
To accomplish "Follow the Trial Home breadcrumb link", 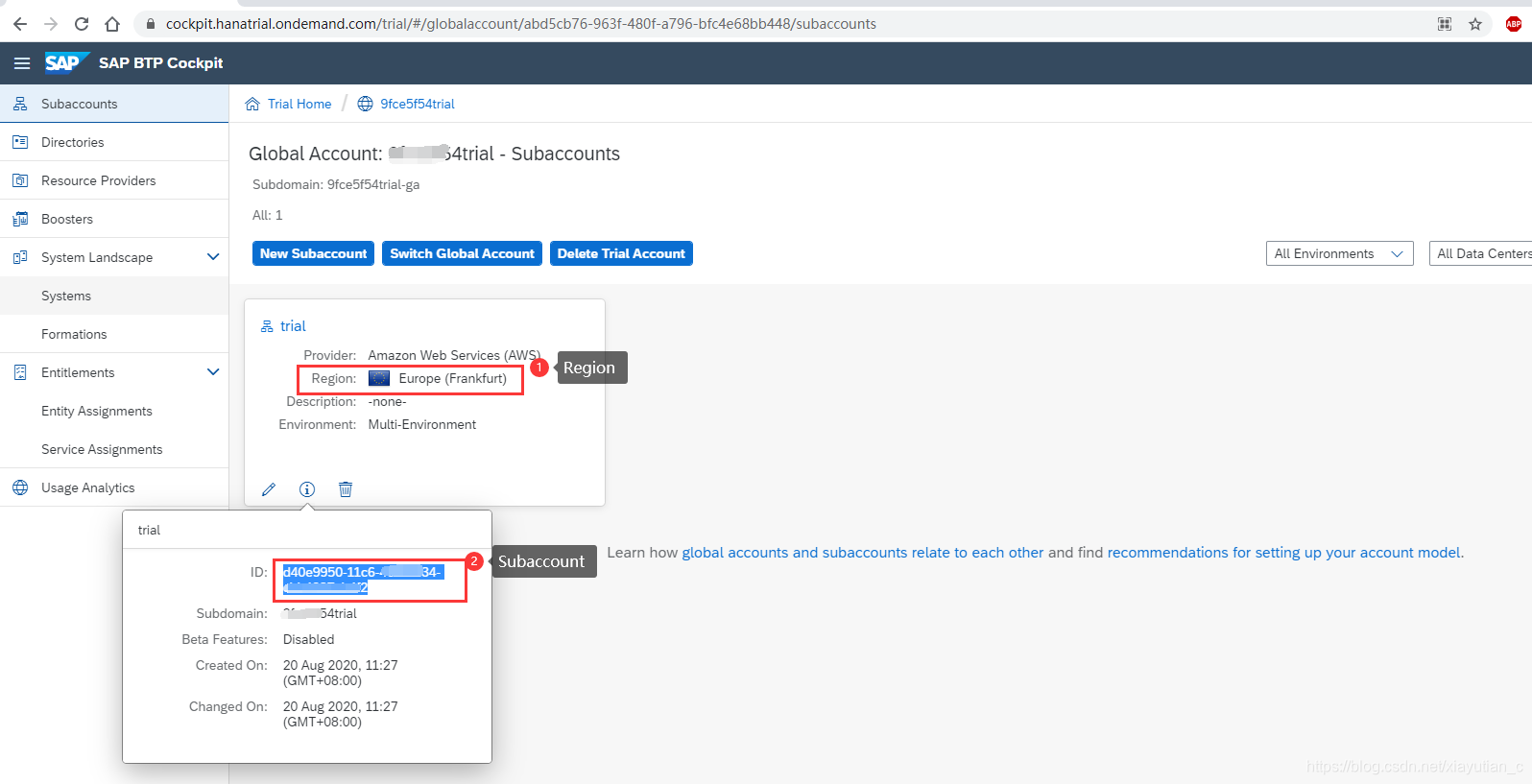I will pyautogui.click(x=299, y=104).
